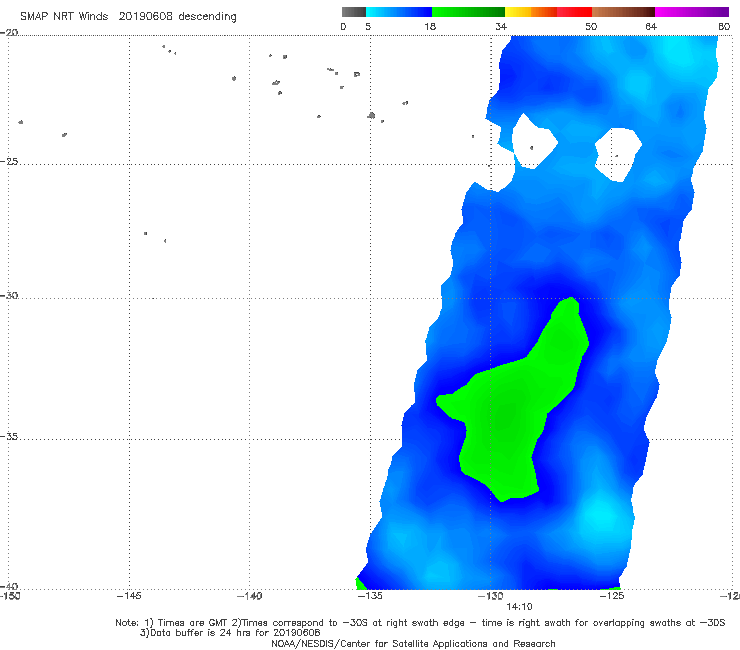Click the longitude label '-125'
The image size is (740, 650).
(612, 596)
